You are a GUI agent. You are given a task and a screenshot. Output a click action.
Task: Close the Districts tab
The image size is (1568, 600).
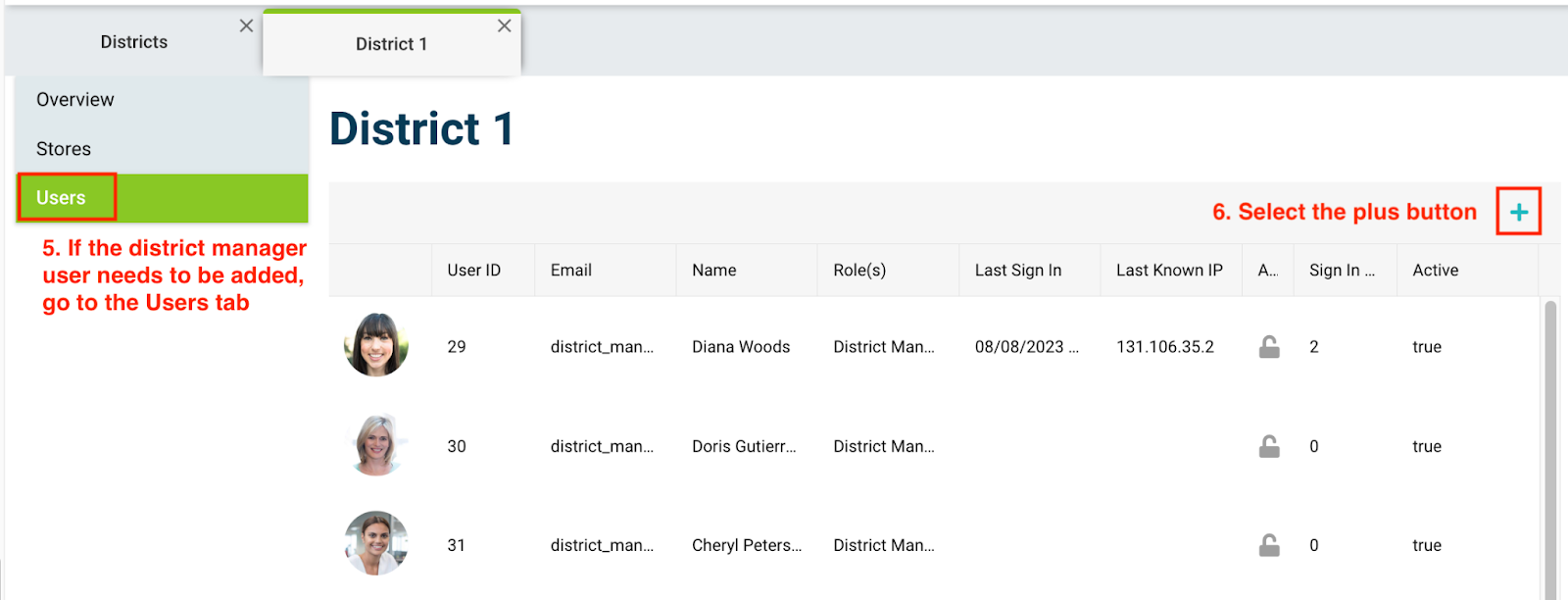[246, 25]
